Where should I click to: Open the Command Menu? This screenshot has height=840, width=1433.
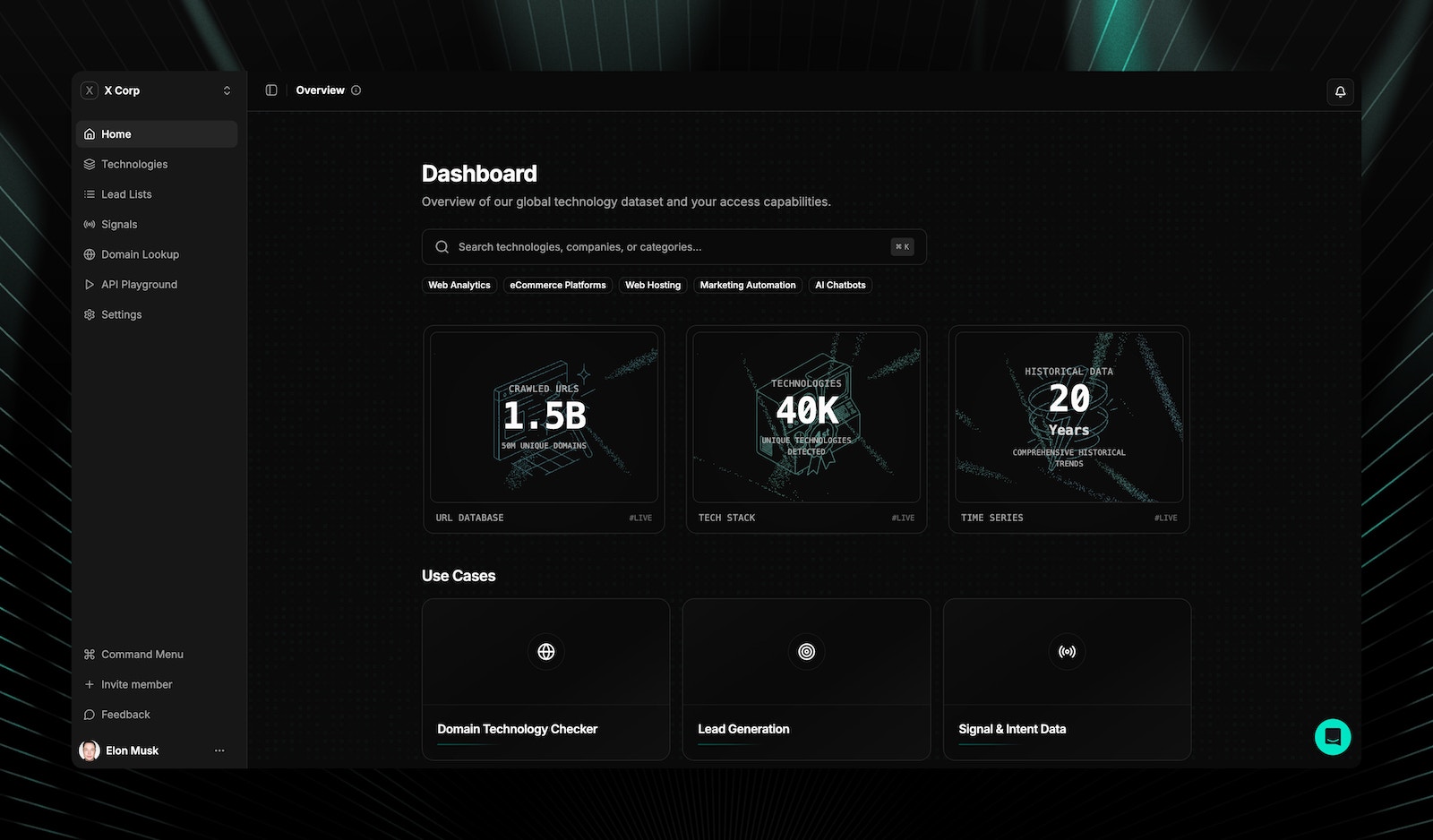click(x=141, y=654)
